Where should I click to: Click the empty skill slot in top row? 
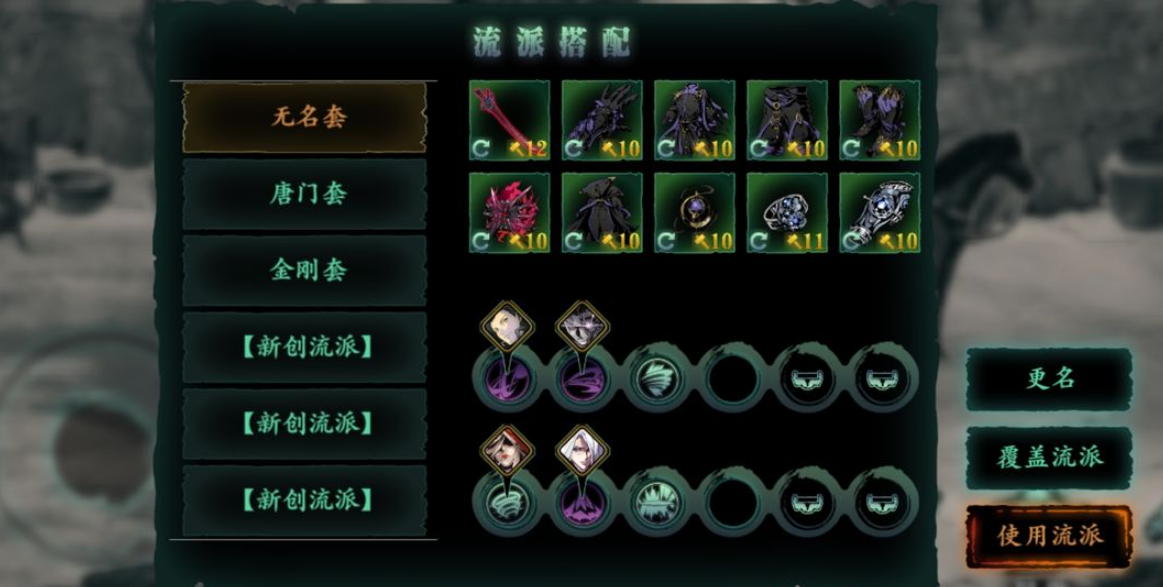click(732, 378)
